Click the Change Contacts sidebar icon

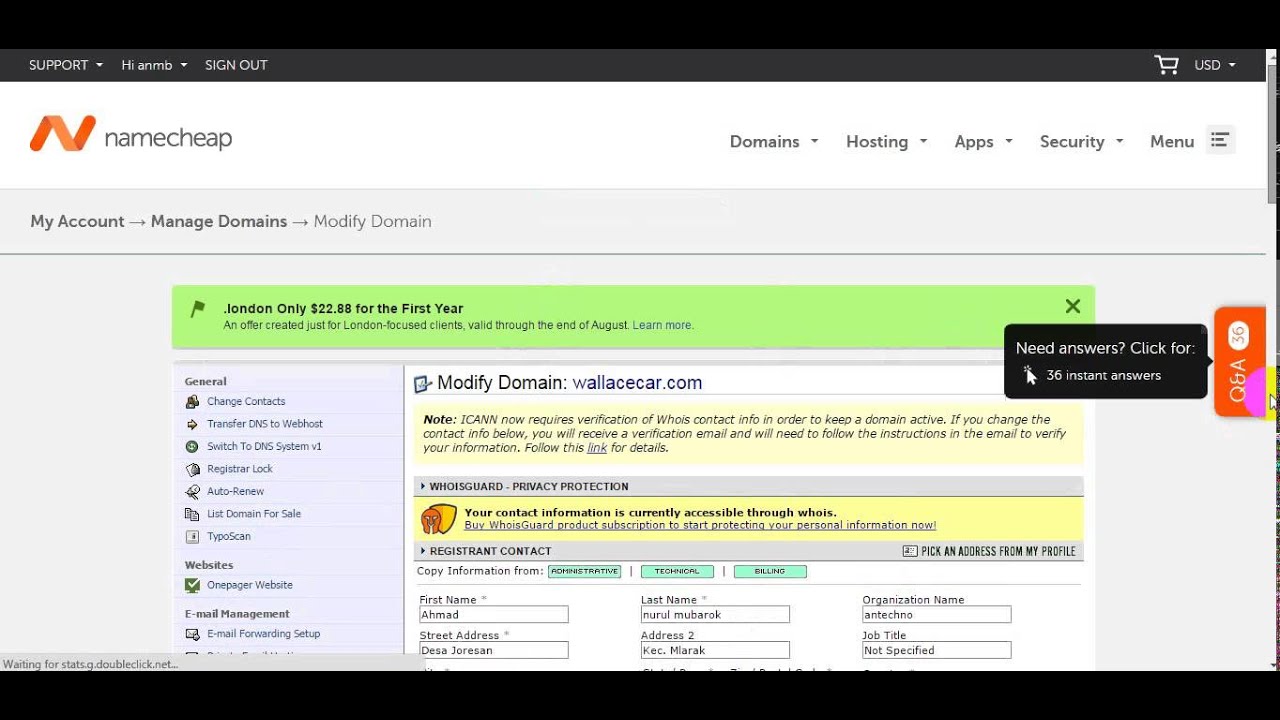(x=192, y=402)
